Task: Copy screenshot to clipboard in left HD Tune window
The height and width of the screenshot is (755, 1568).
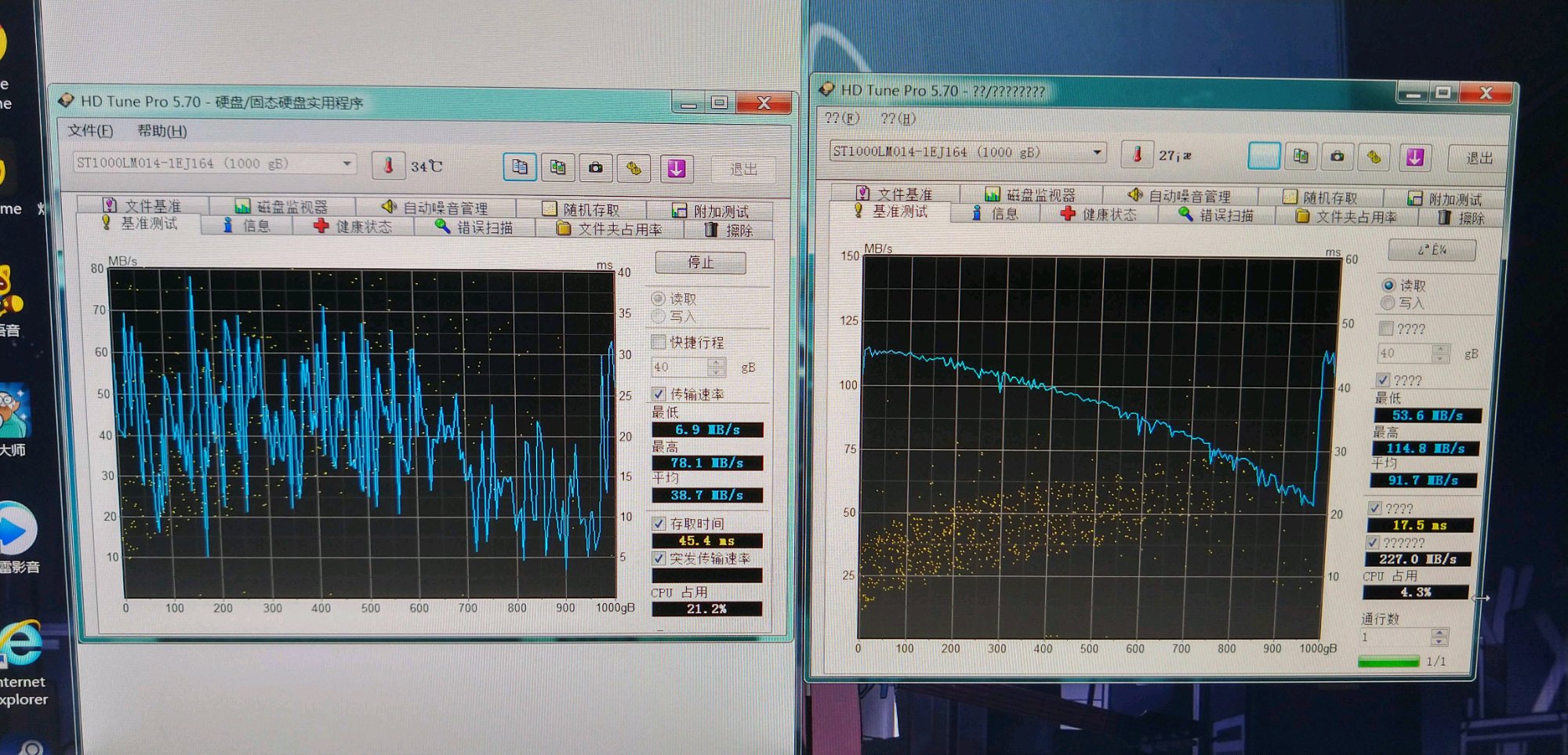Action: 557,167
